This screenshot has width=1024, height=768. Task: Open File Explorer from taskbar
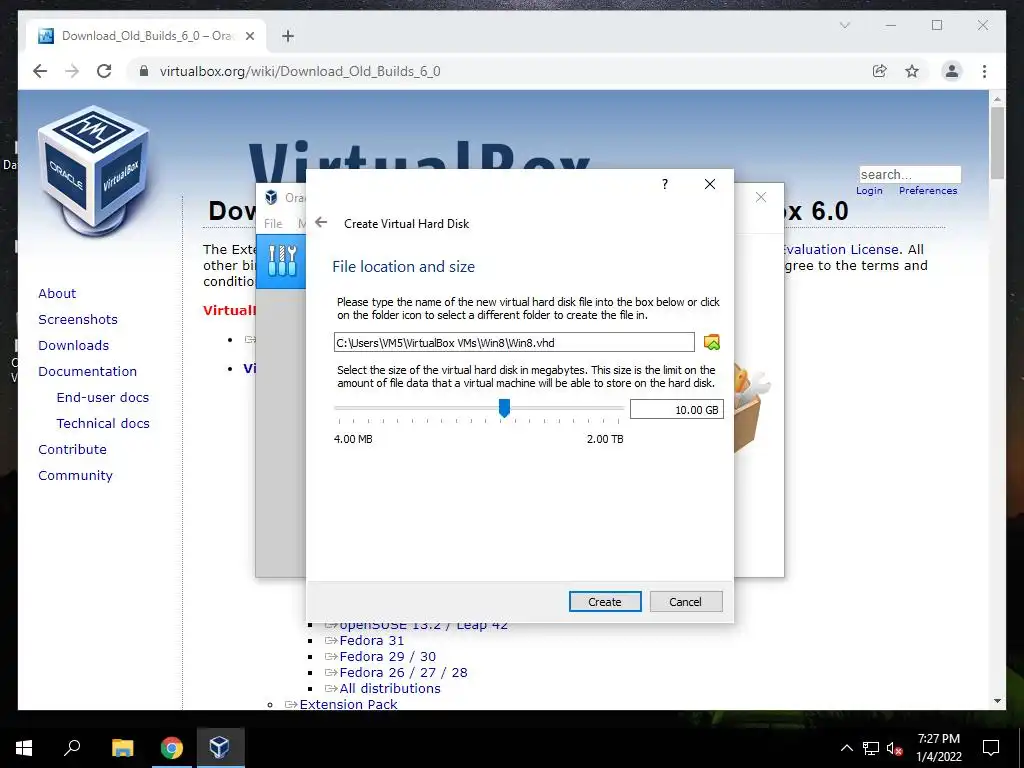click(x=122, y=748)
